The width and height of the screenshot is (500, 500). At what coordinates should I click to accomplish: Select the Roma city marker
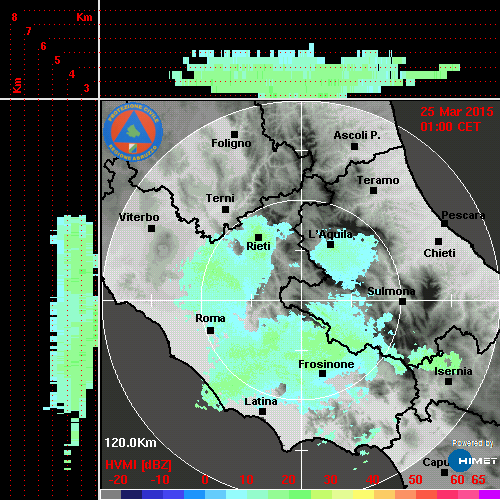coord(210,330)
